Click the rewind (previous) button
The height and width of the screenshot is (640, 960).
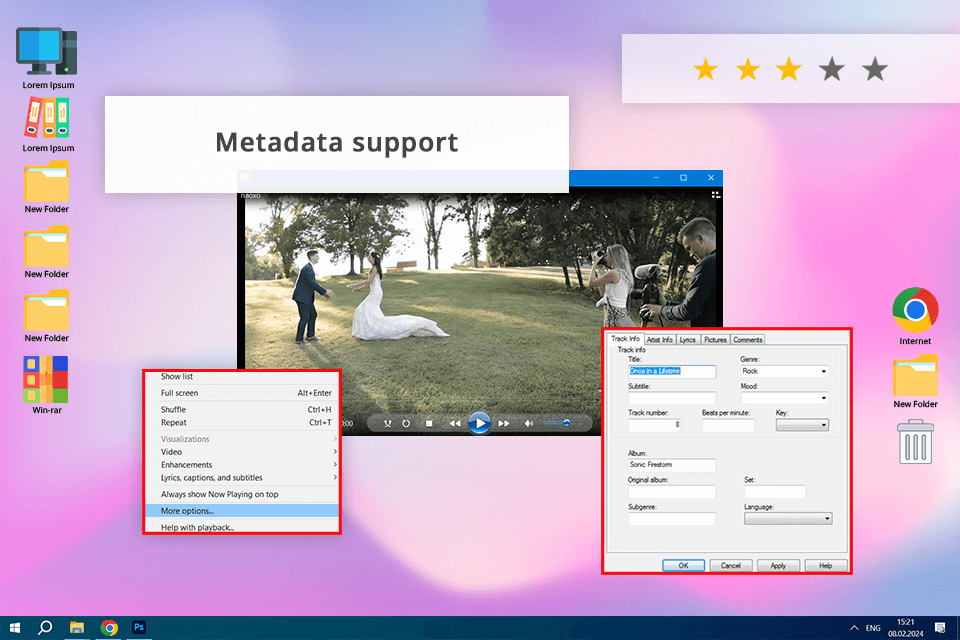click(x=455, y=423)
